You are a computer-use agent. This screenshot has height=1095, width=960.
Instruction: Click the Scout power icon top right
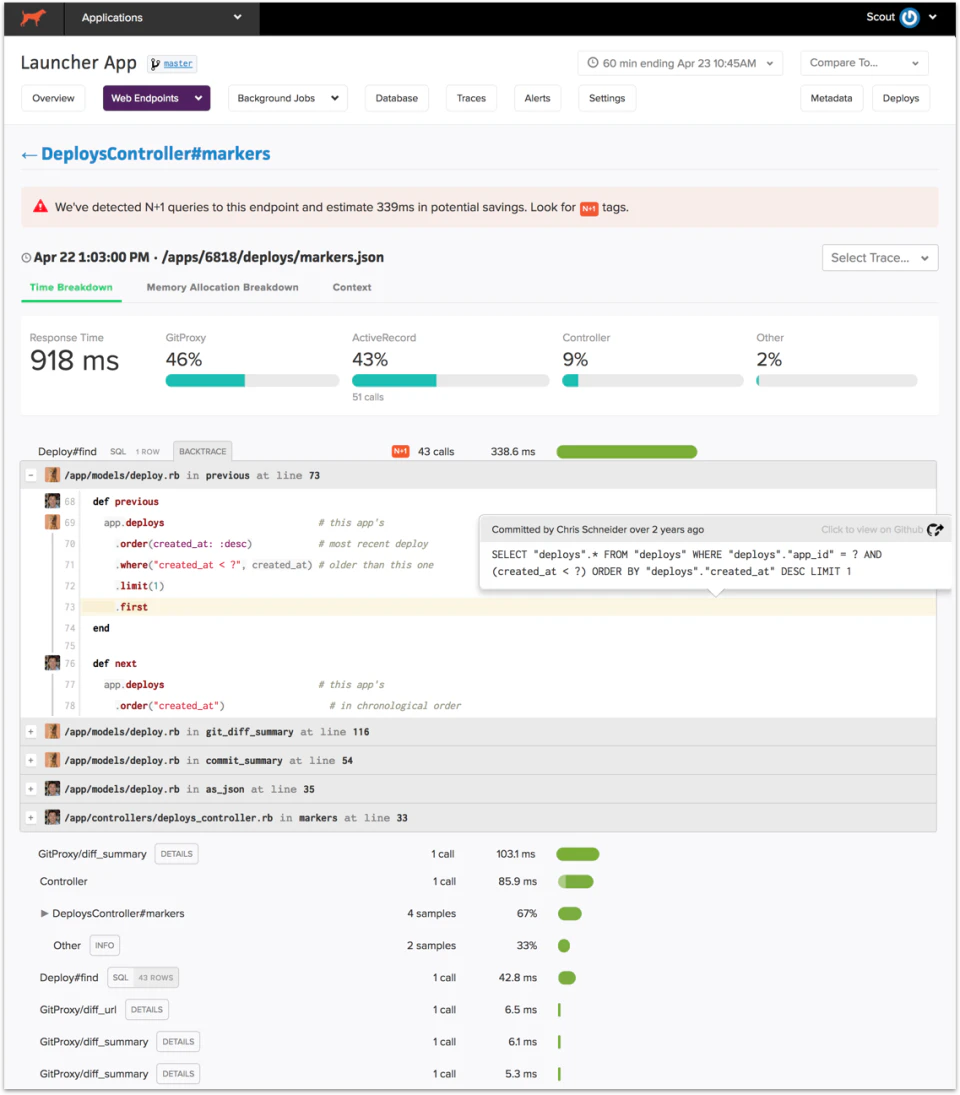point(911,17)
